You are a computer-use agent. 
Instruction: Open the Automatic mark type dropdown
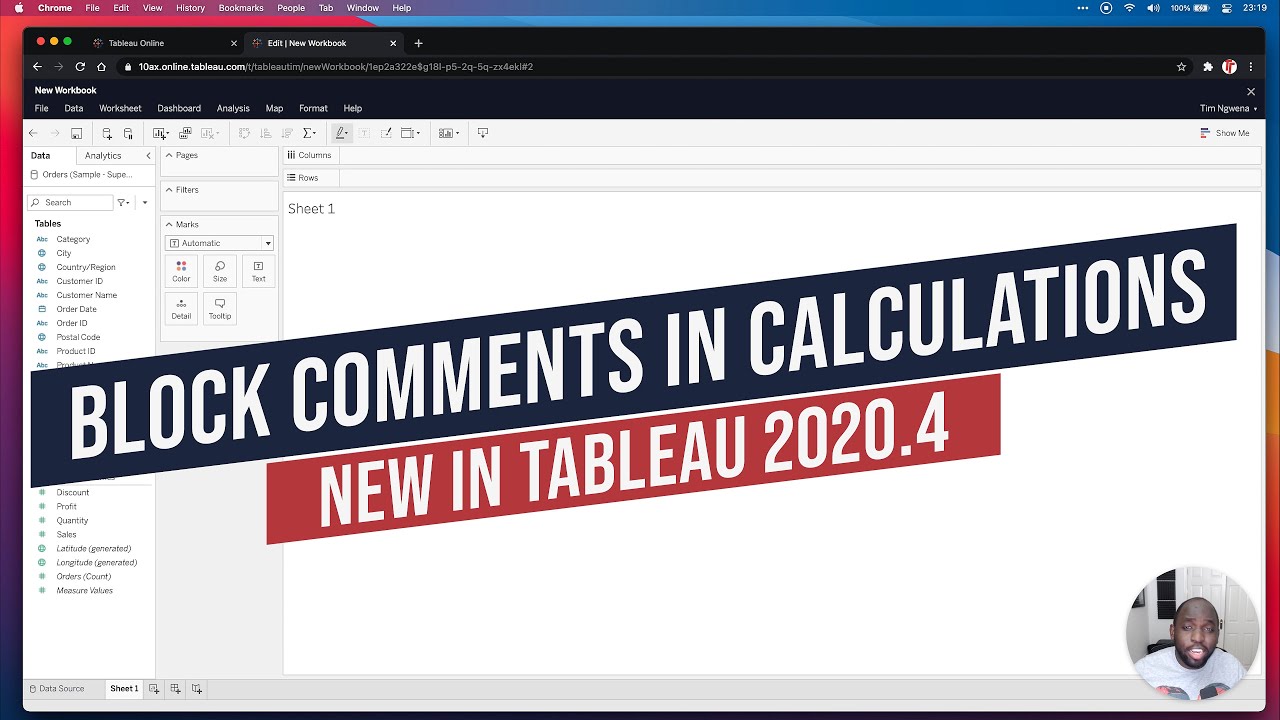[219, 243]
